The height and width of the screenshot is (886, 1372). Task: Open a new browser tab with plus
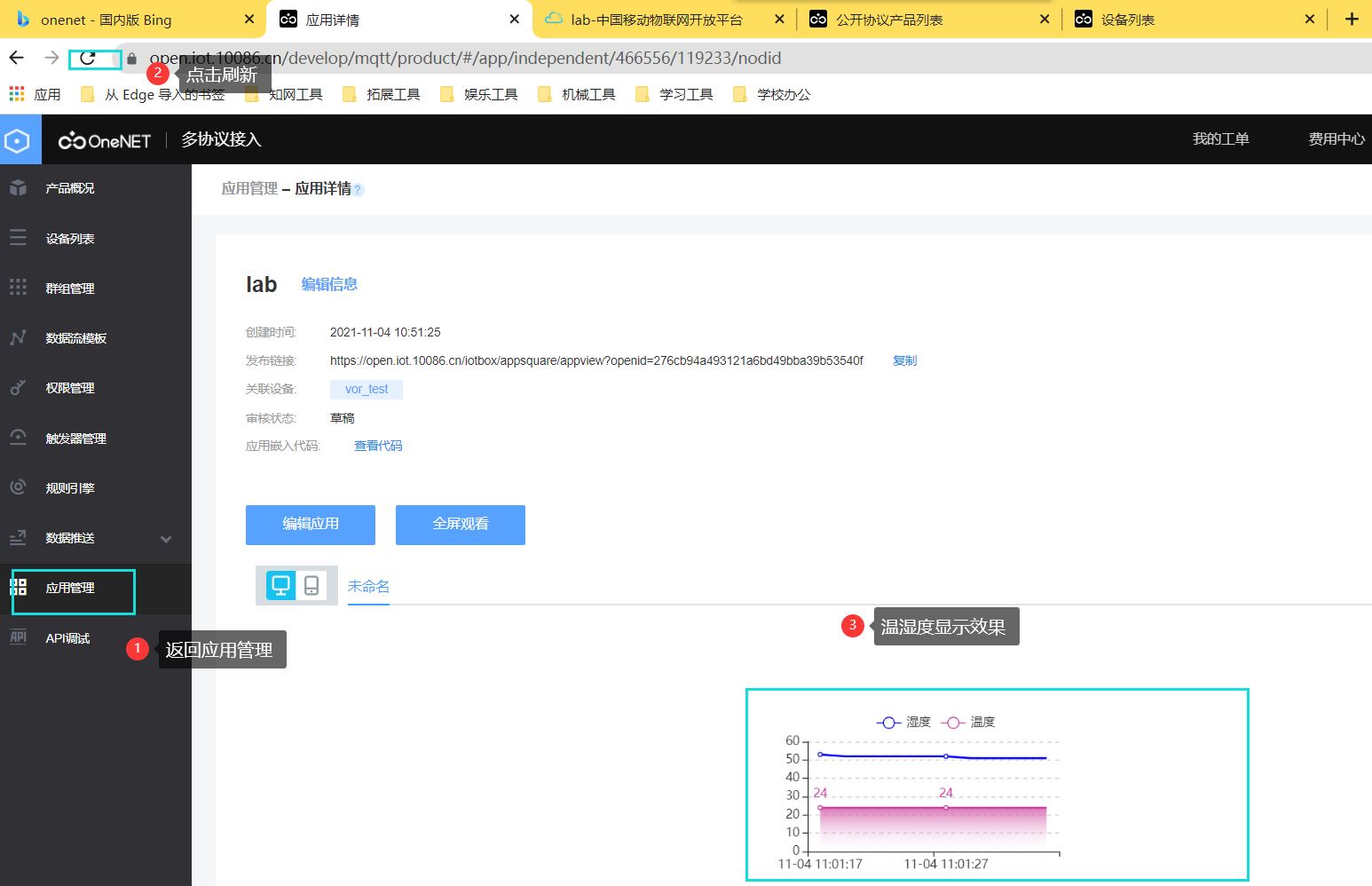pos(1352,19)
